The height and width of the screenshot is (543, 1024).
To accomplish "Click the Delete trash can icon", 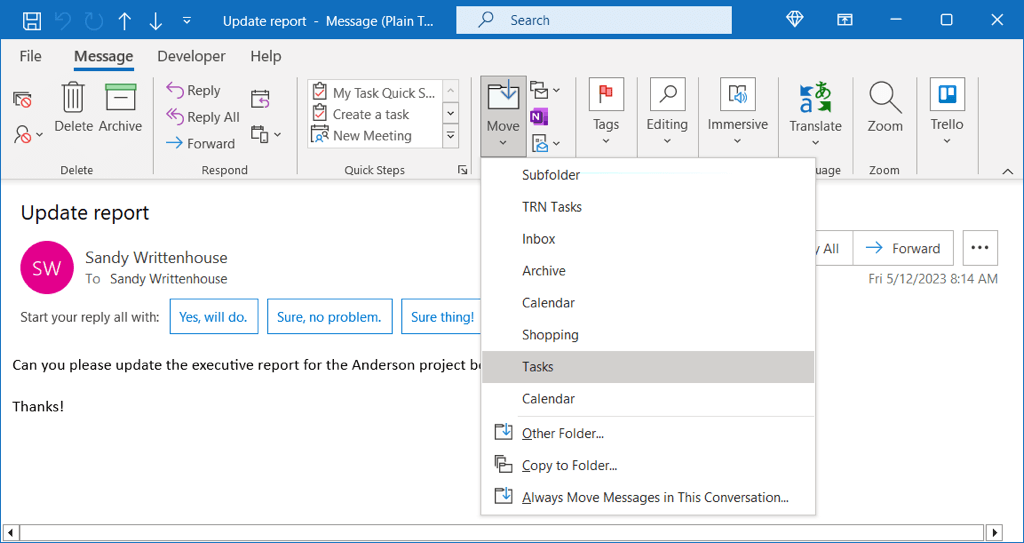I will (73, 98).
